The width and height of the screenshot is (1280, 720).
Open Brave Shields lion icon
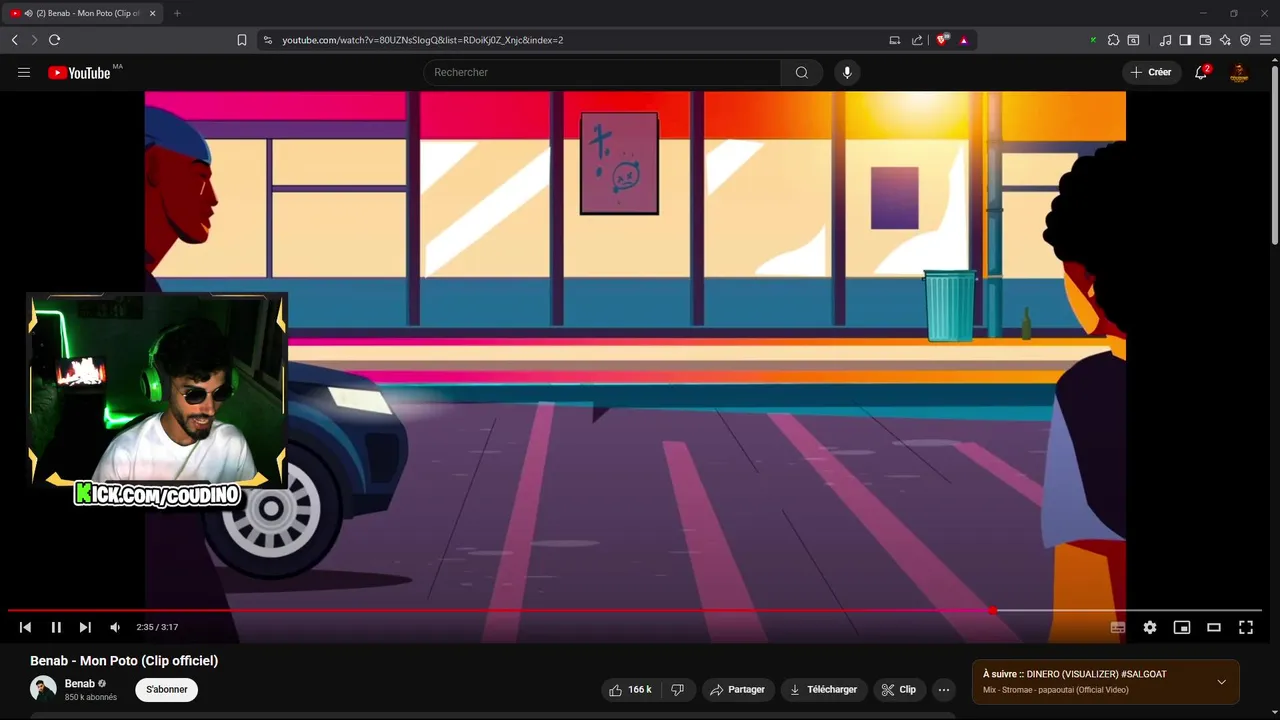tap(942, 40)
